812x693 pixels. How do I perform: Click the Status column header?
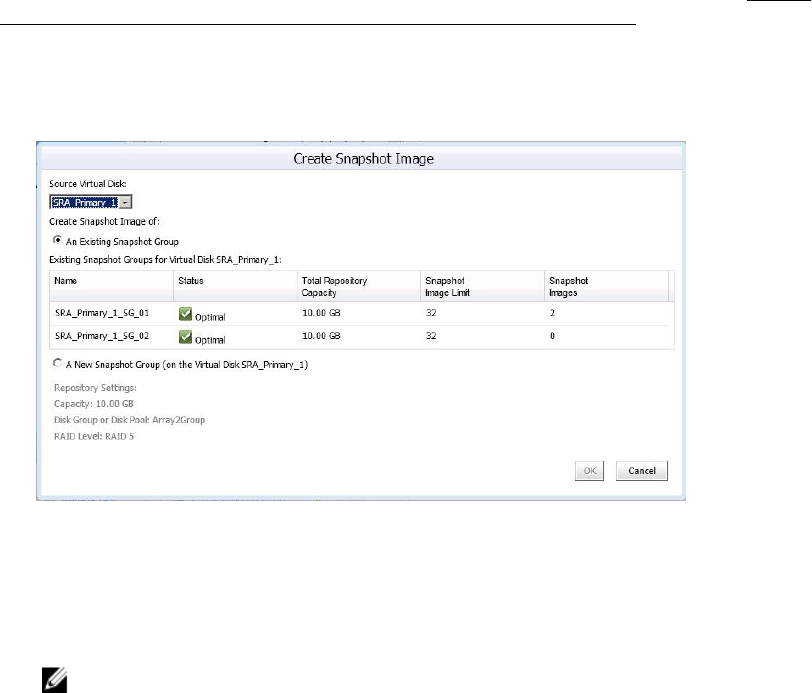point(191,282)
